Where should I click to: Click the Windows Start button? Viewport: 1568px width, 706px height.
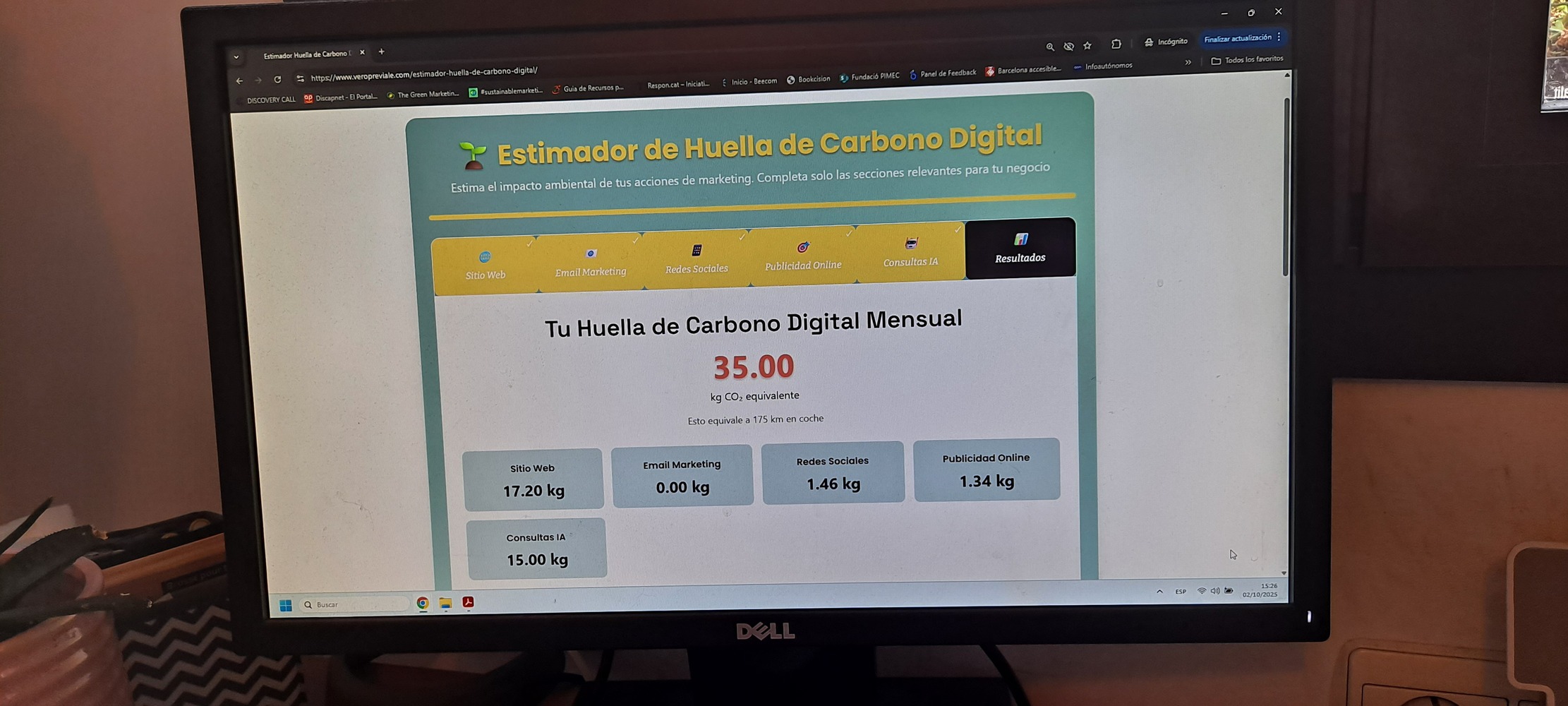(x=286, y=606)
